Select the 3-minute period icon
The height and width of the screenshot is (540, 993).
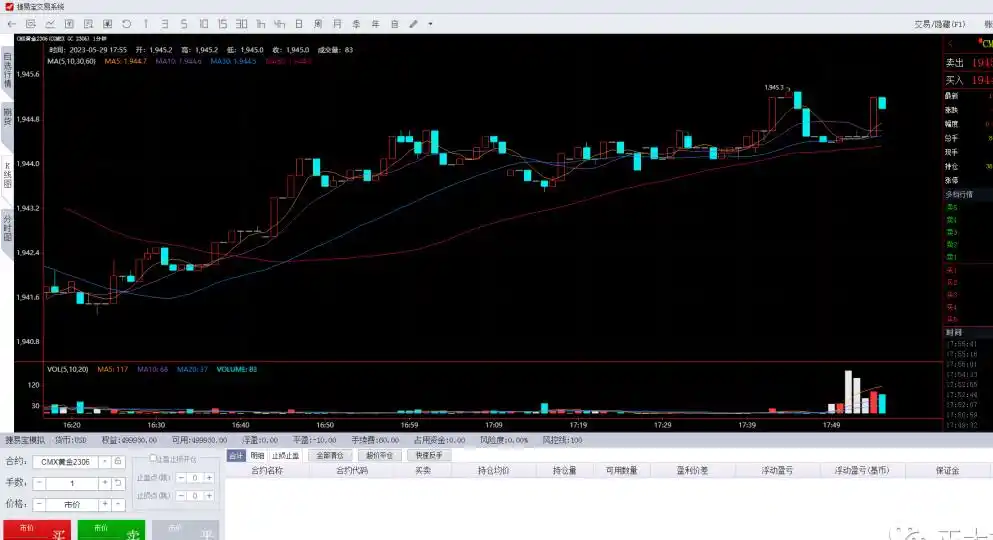coord(165,24)
